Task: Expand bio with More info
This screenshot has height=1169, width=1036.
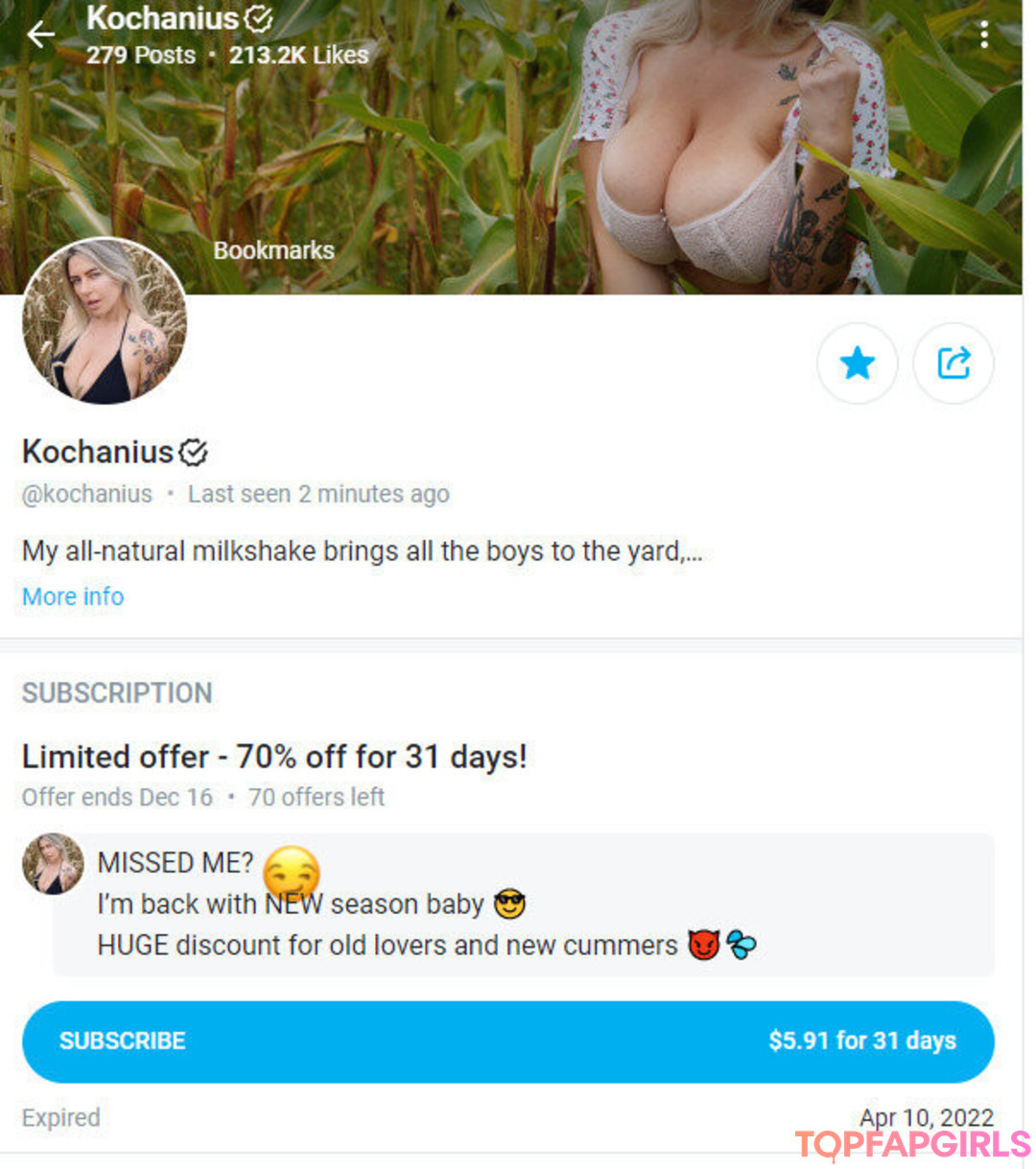Action: tap(73, 596)
